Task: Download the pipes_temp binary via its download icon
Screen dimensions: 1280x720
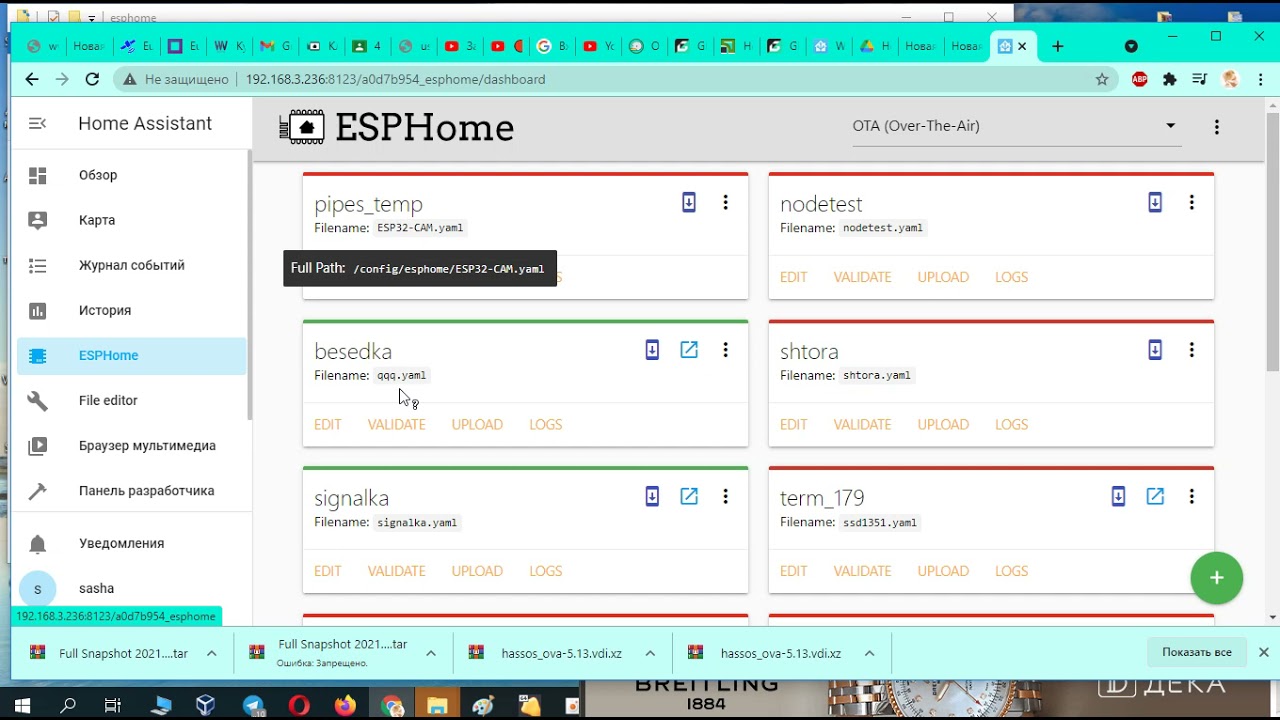Action: pos(689,202)
